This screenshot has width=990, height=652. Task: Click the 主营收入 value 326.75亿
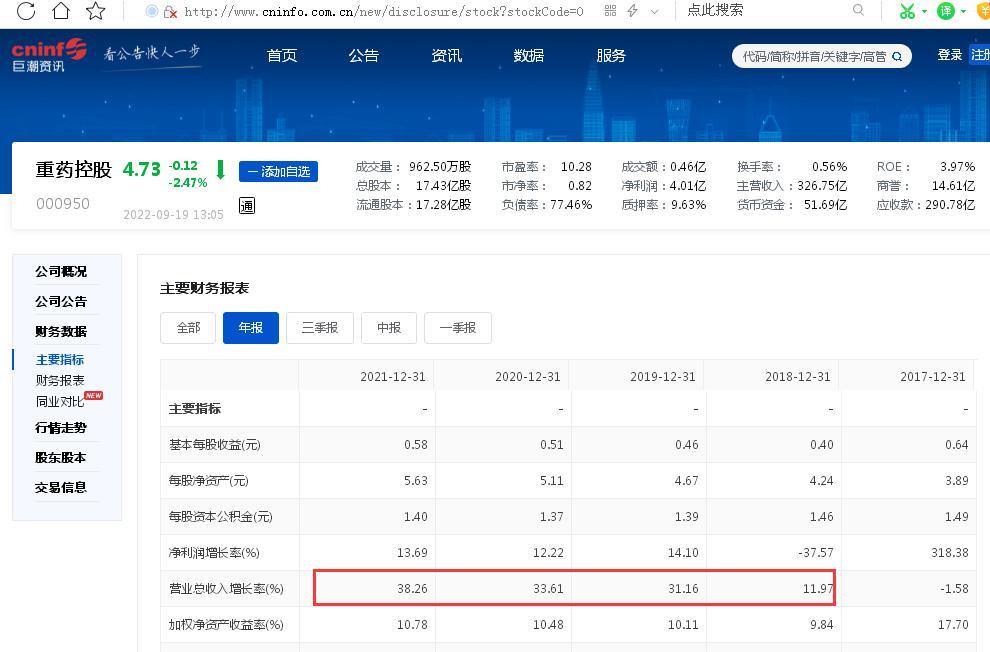[x=822, y=186]
